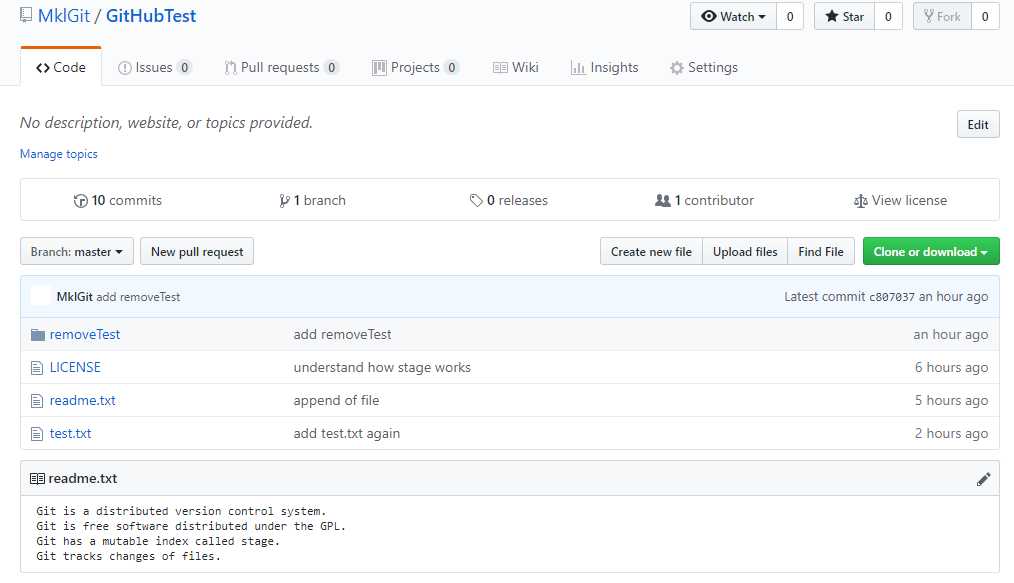Click the Settings gear icon
This screenshot has width=1014, height=583.
(x=676, y=68)
